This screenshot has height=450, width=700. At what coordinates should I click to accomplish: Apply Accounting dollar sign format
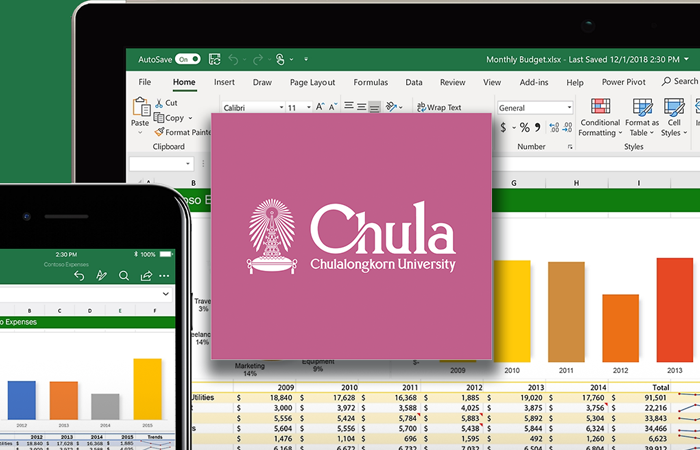click(x=503, y=128)
